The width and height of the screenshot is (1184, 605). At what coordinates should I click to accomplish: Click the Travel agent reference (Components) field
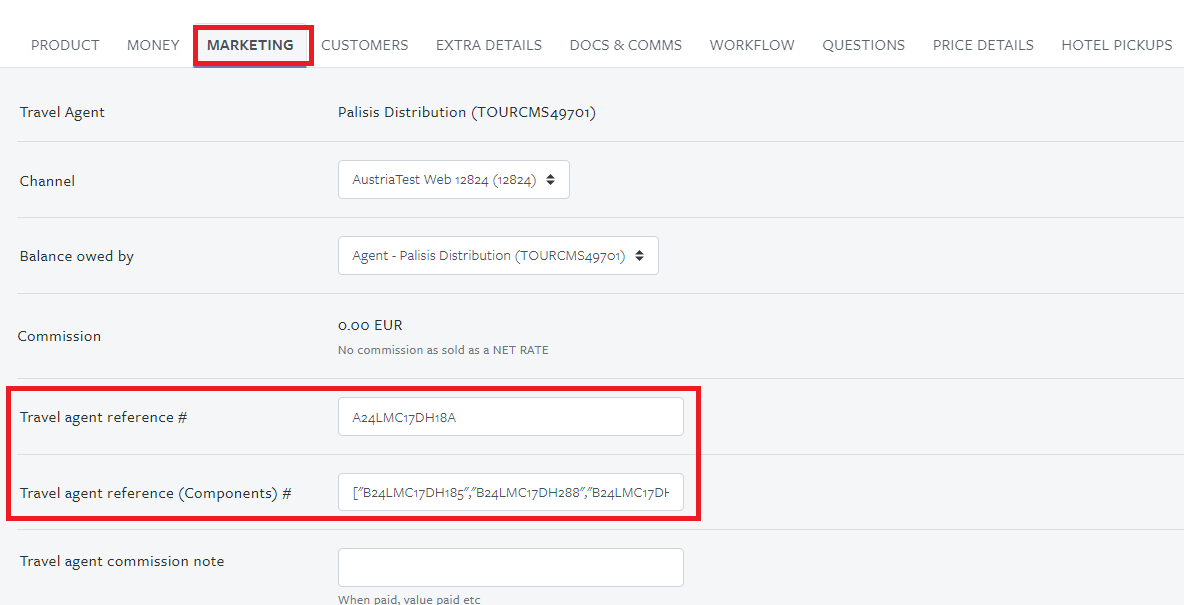[x=510, y=492]
